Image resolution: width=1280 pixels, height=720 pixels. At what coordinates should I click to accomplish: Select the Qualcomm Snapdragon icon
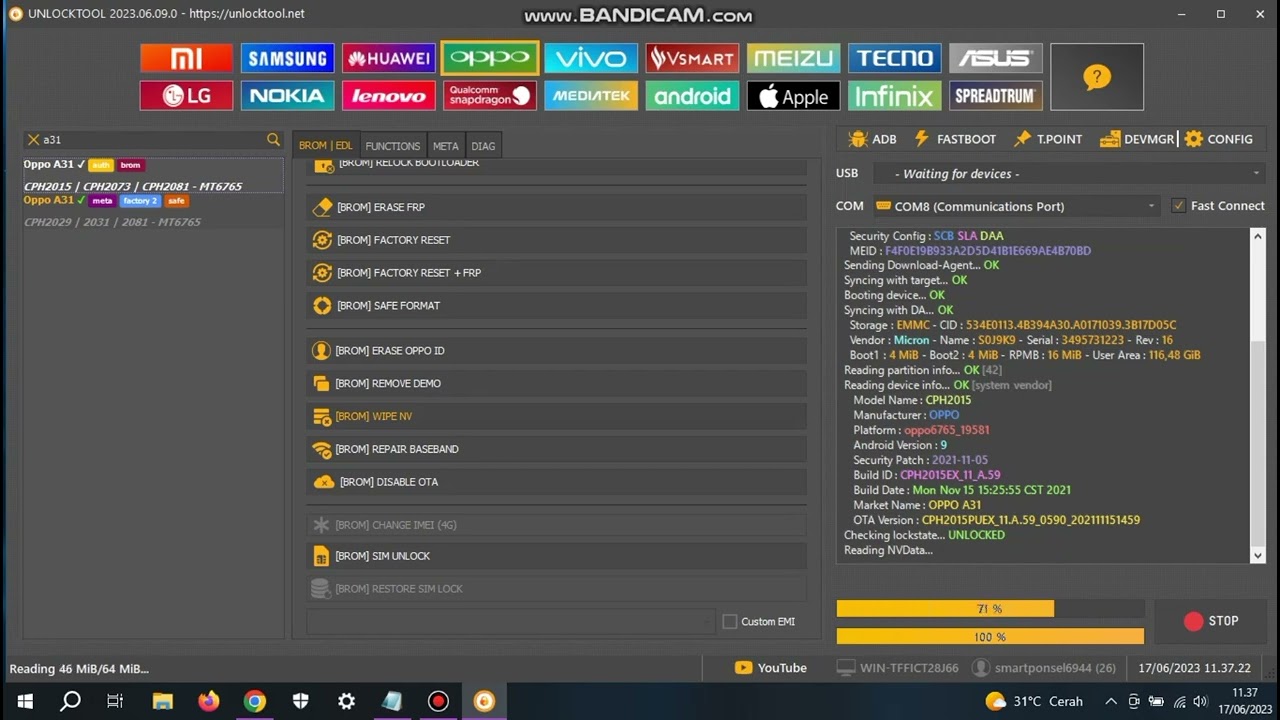coord(490,96)
